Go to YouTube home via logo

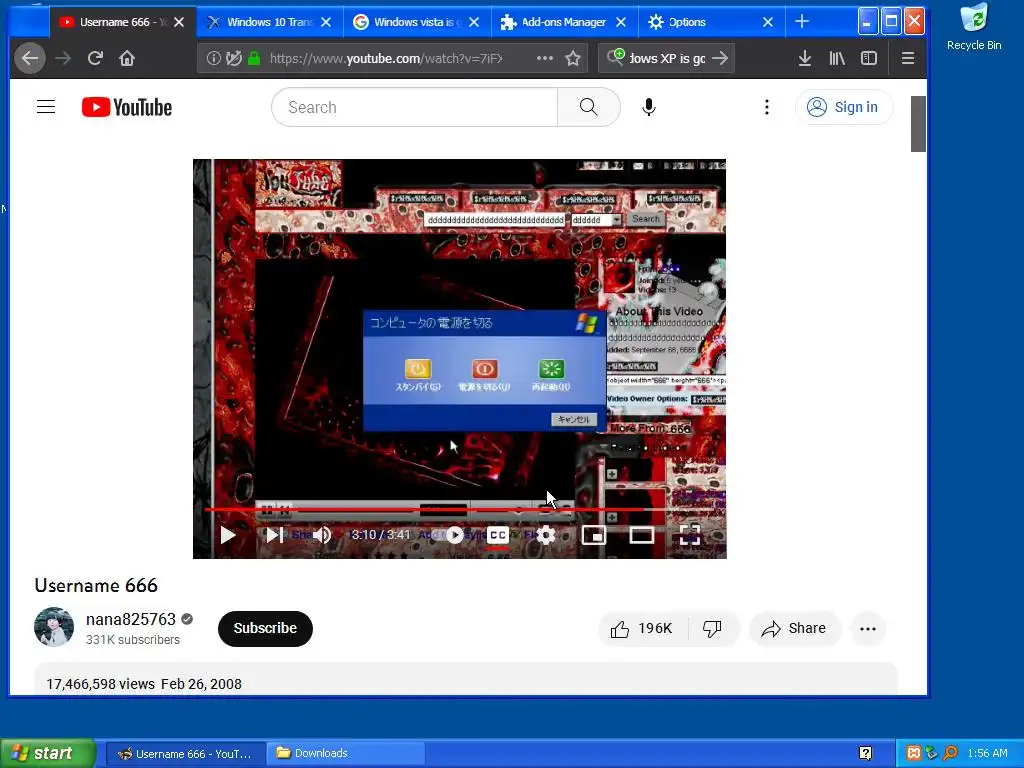click(x=127, y=107)
